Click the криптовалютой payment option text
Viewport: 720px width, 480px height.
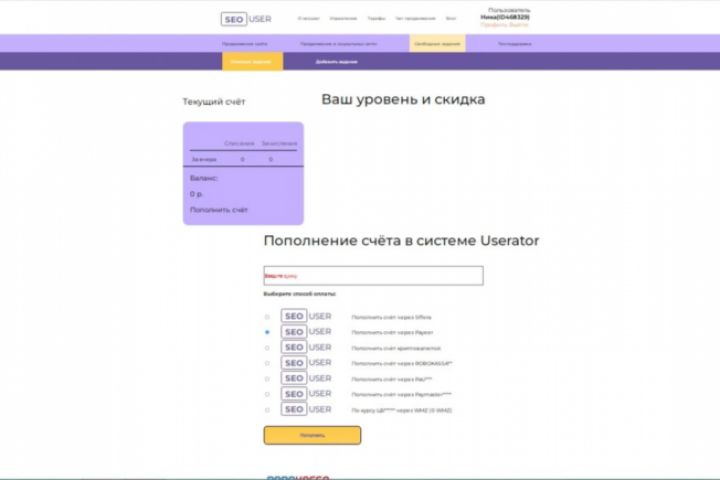(x=396, y=348)
